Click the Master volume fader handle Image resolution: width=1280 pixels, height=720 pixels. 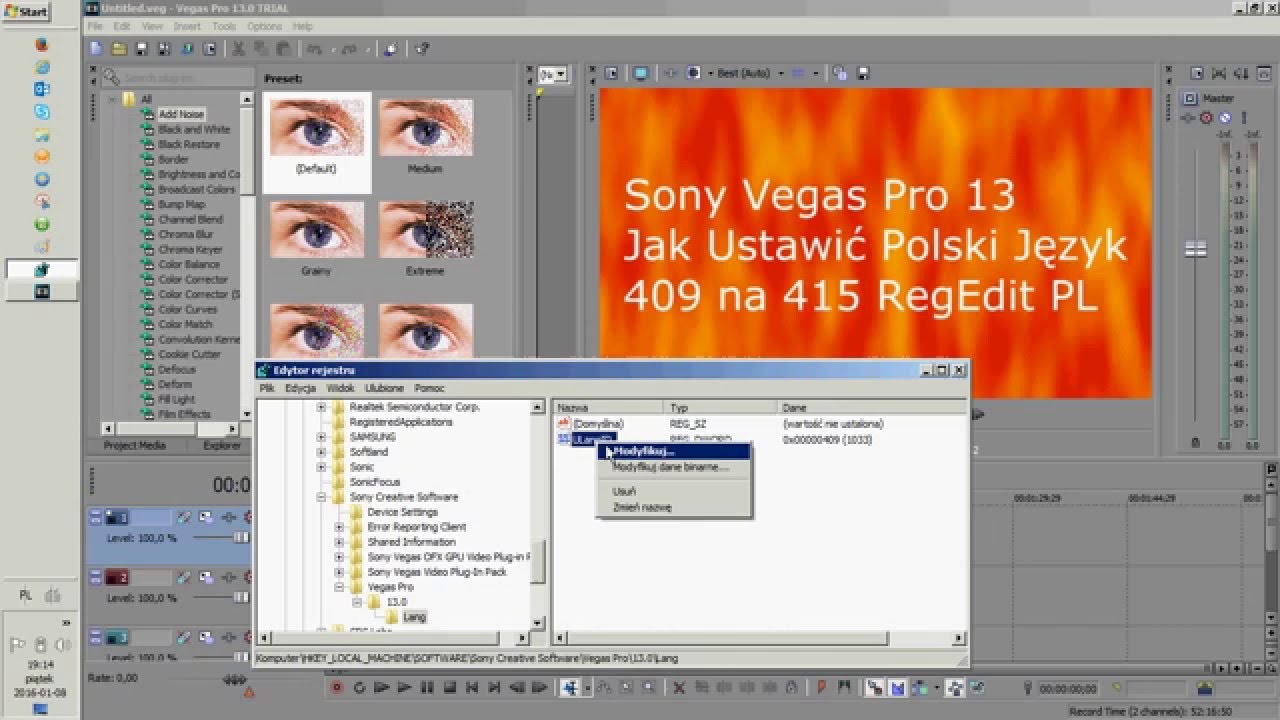pos(1195,248)
